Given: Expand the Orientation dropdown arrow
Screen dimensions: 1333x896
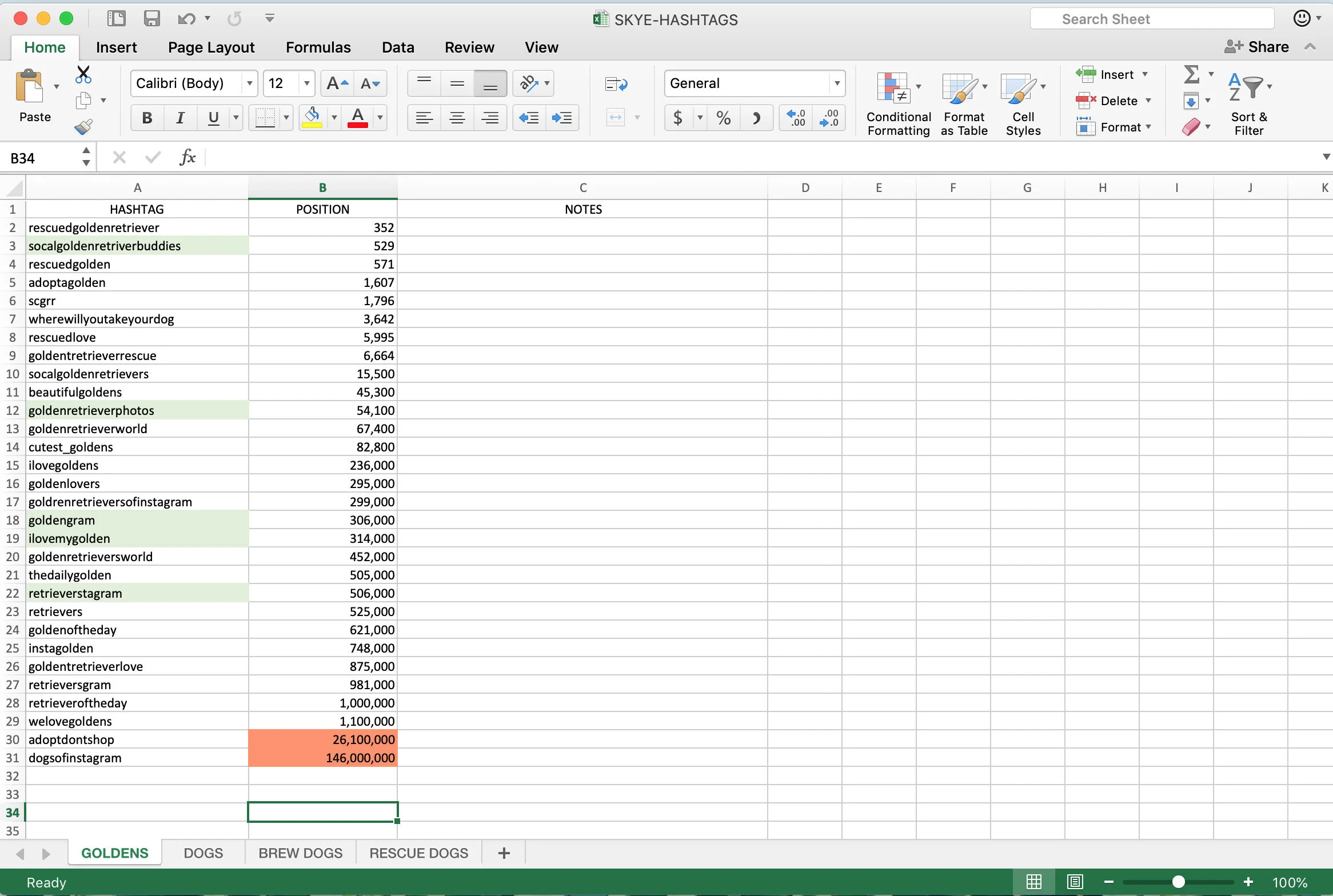Looking at the screenshot, I should pyautogui.click(x=547, y=84).
